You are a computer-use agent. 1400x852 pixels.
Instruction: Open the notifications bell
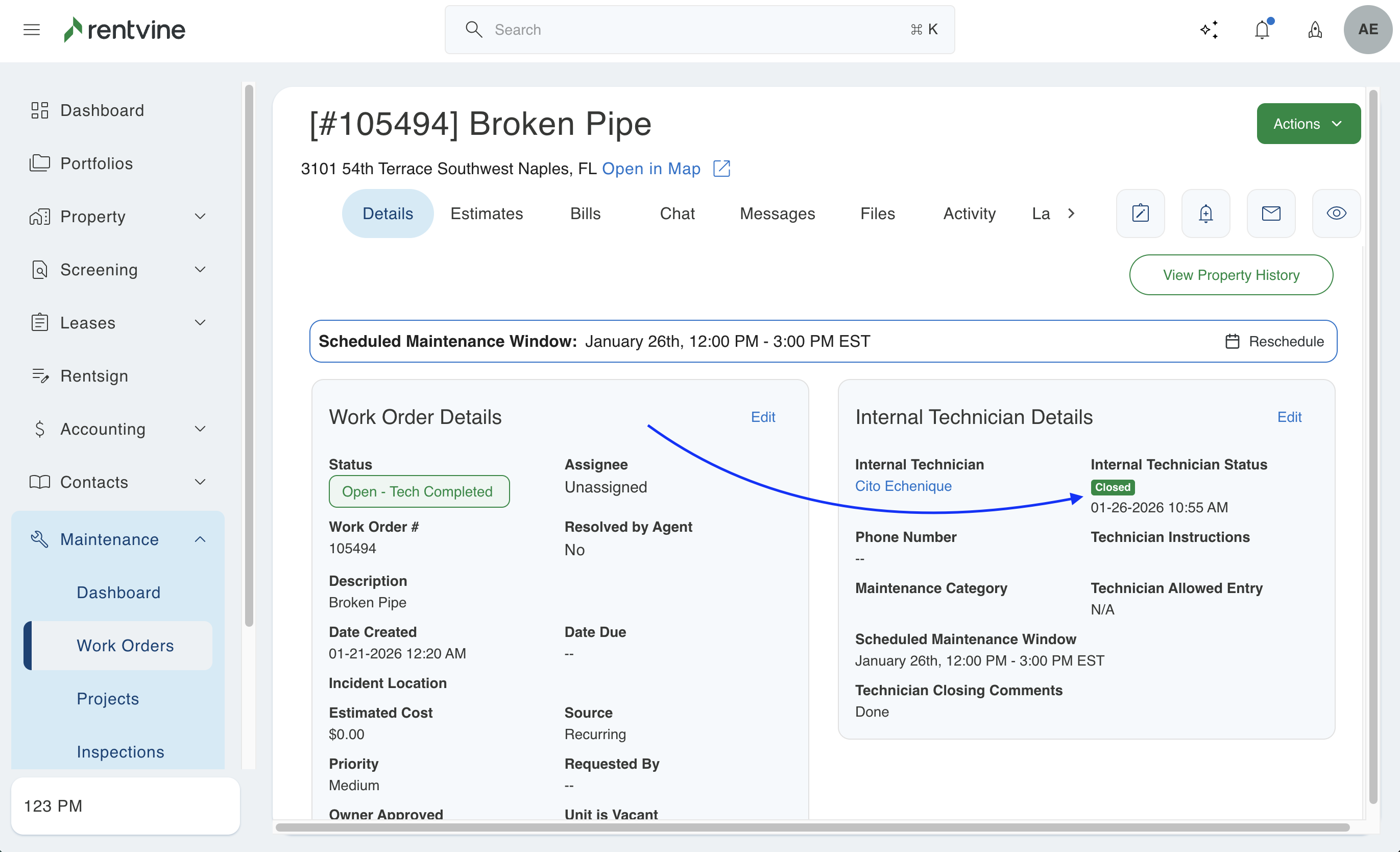pos(1262,30)
